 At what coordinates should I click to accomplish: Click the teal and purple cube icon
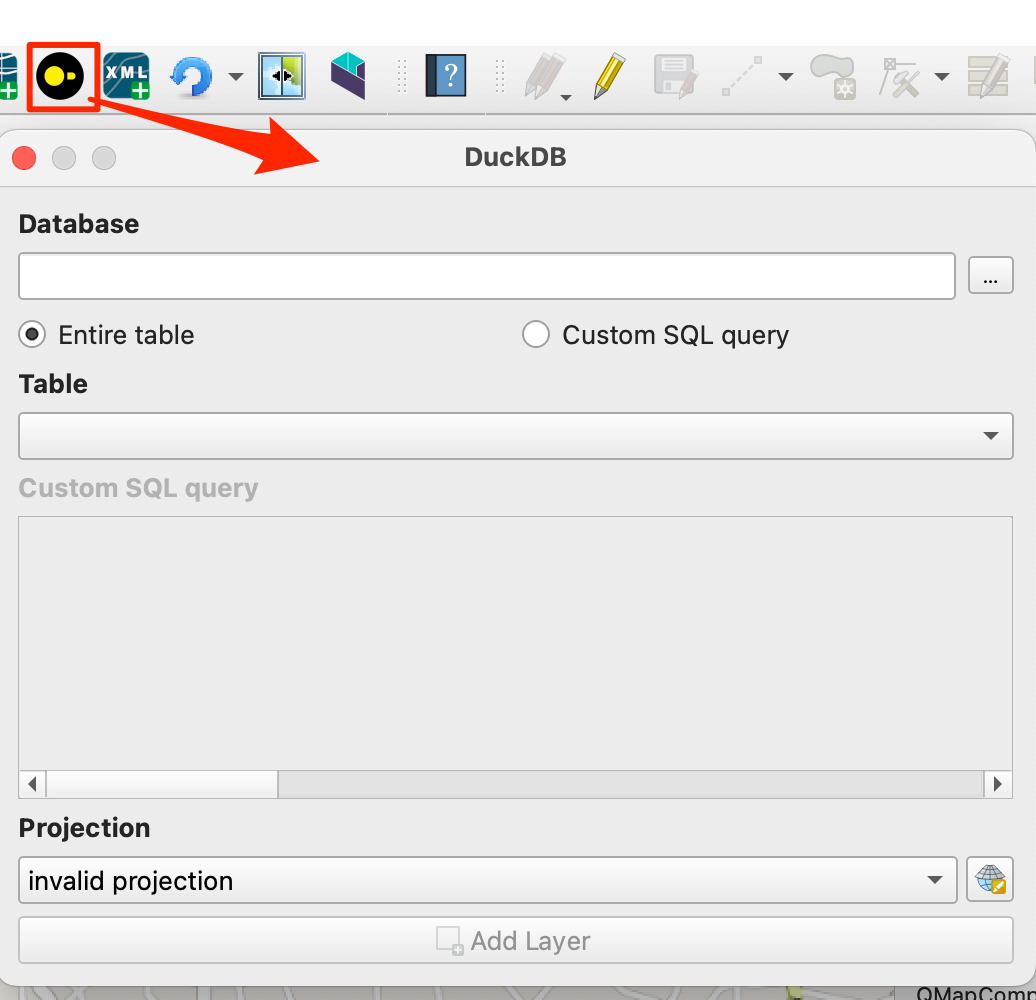tap(348, 76)
